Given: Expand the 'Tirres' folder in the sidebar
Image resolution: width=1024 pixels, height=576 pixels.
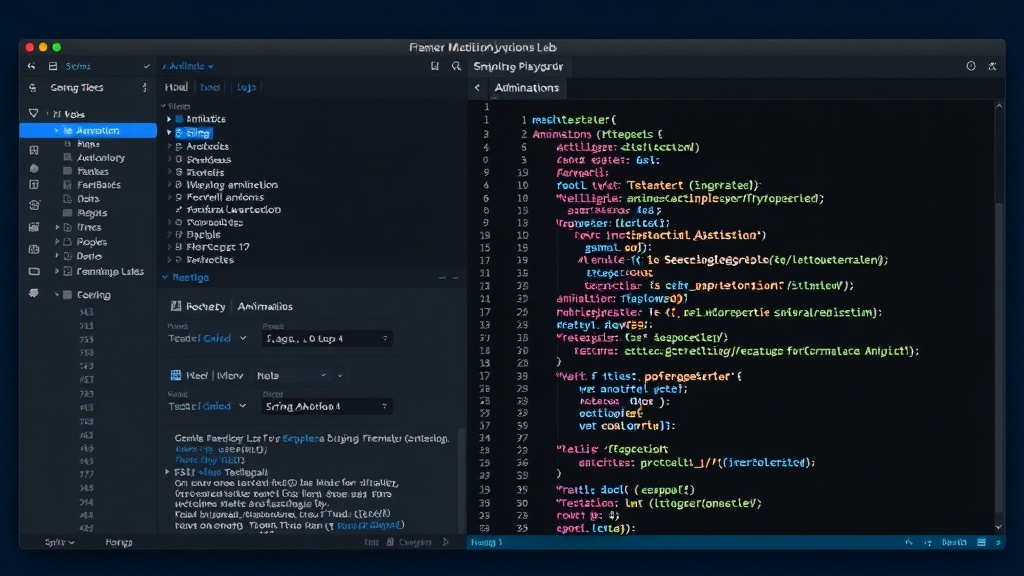Looking at the screenshot, I should pos(57,227).
